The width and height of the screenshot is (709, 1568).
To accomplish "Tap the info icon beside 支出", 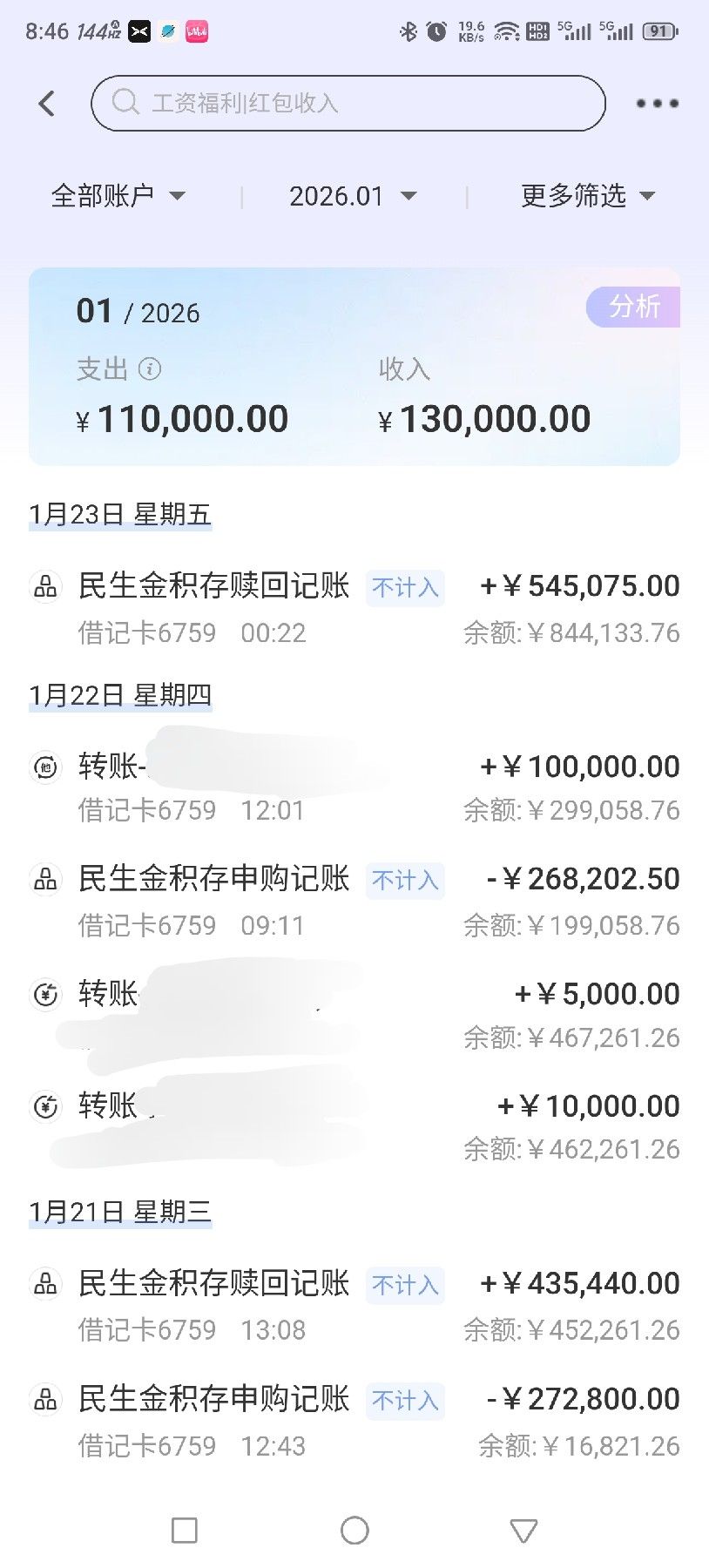I will [150, 369].
